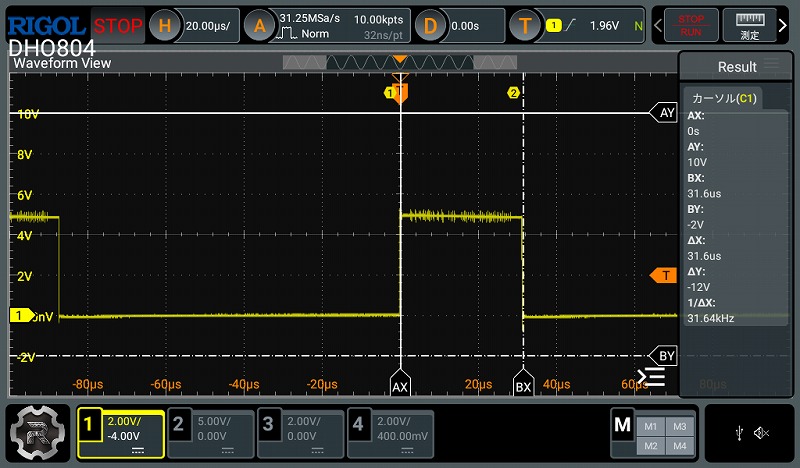
Task: Click the orange trigger level marker T
Action: point(662,275)
